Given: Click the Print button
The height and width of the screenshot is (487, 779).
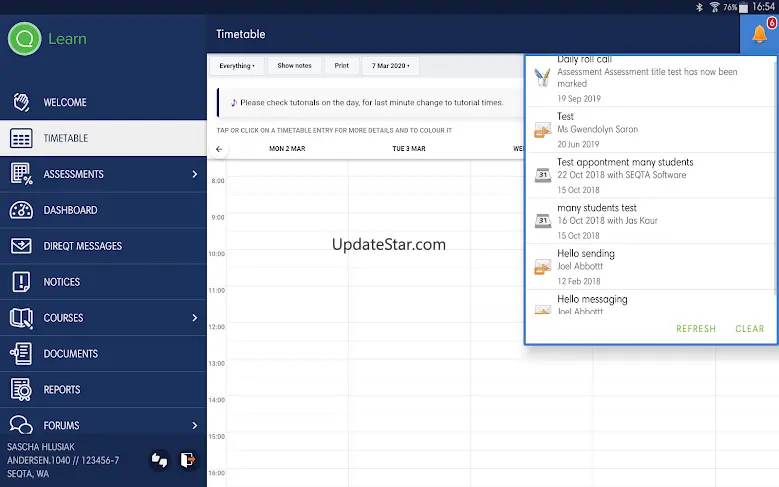Looking at the screenshot, I should (x=341, y=66).
